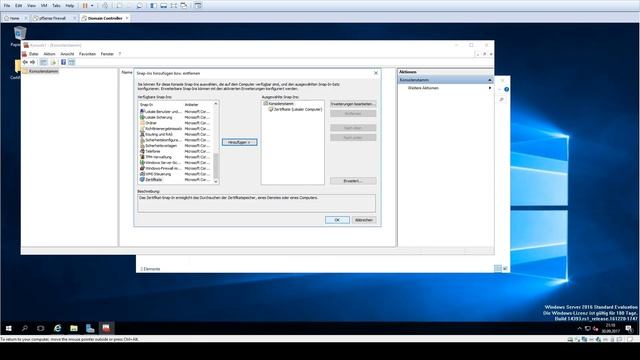Open the Aktion menu

[49, 54]
